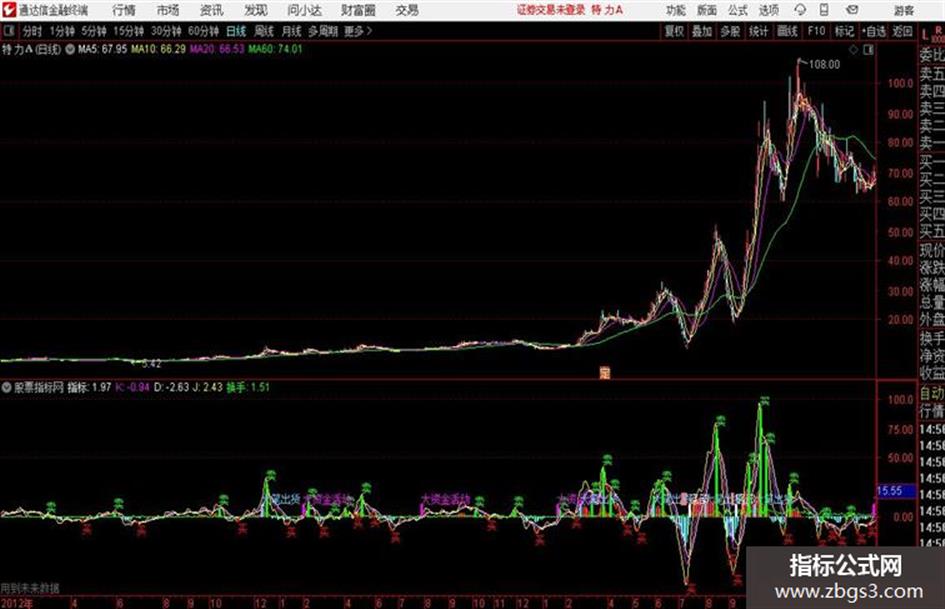This screenshot has width=945, height=609.
Task: Click the 股票指标网 indicator name
Action: click(39, 387)
